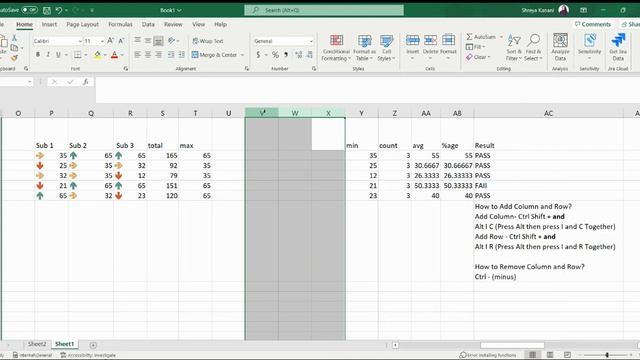
Task: Click the Comments button
Action: 593,24
